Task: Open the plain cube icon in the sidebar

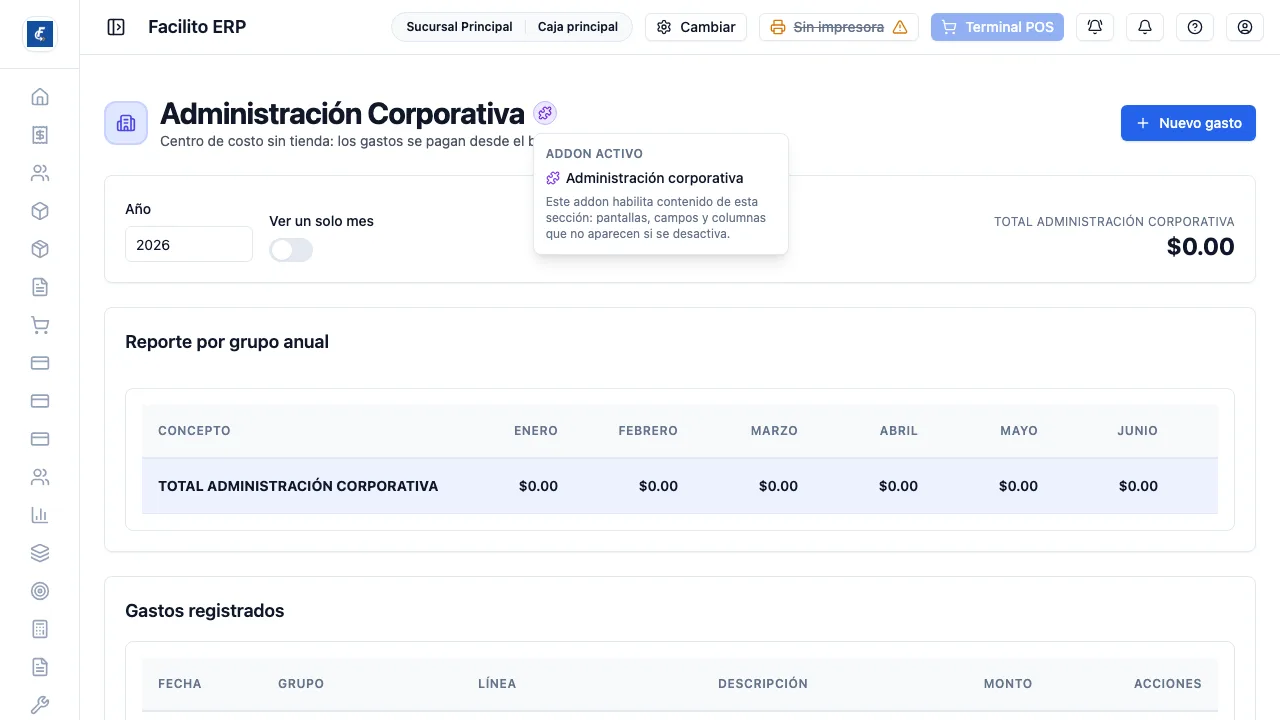Action: 40,211
